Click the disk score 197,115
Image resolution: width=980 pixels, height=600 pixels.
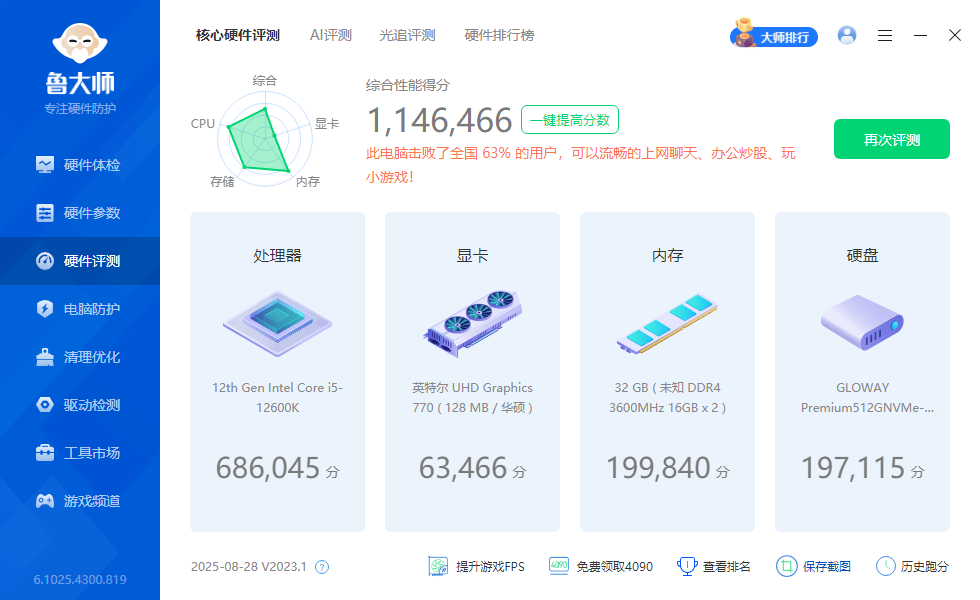tap(853, 468)
